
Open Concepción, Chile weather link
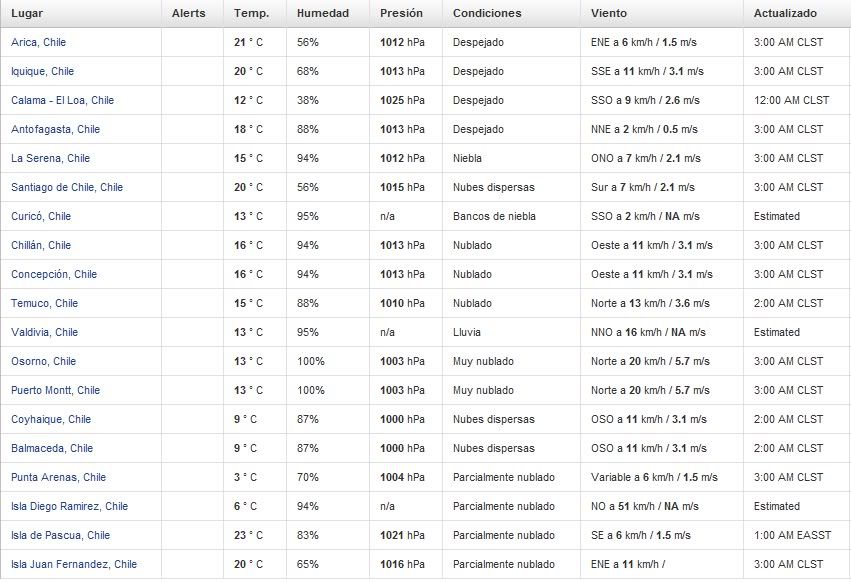point(54,275)
